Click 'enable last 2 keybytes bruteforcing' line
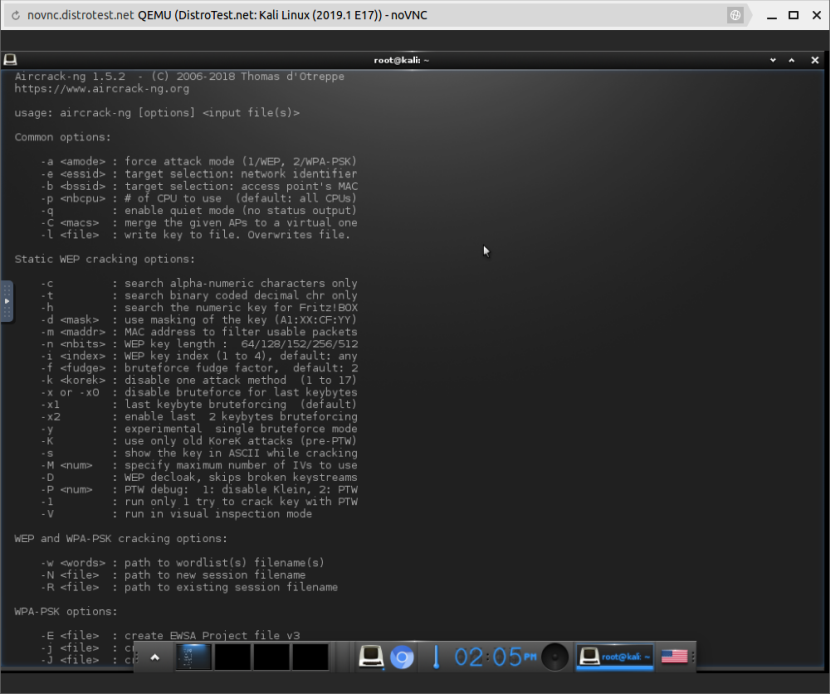The image size is (830, 694). pyautogui.click(x=199, y=417)
